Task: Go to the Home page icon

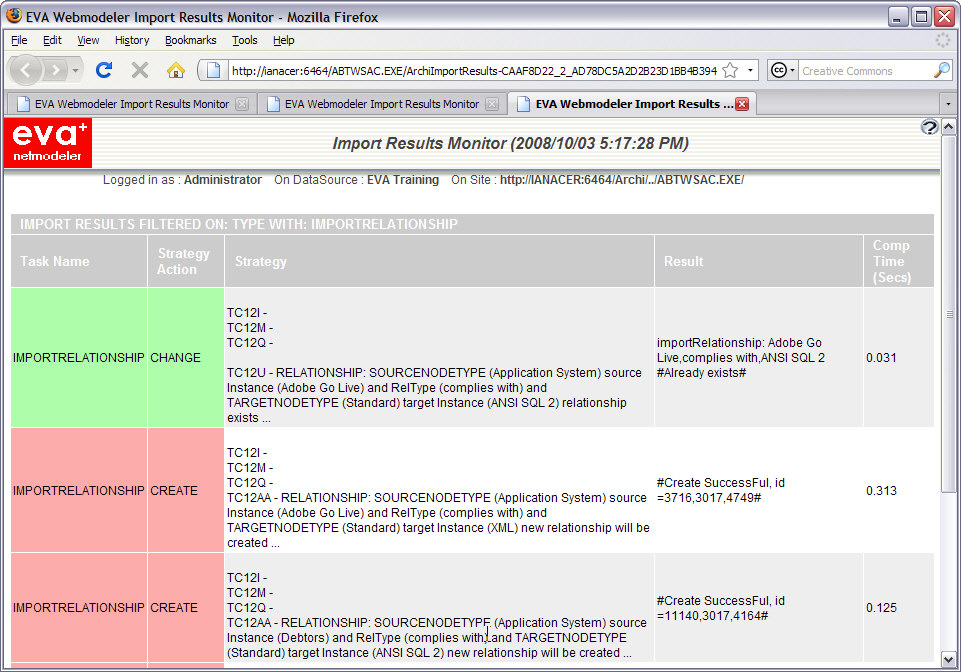Action: click(x=176, y=70)
